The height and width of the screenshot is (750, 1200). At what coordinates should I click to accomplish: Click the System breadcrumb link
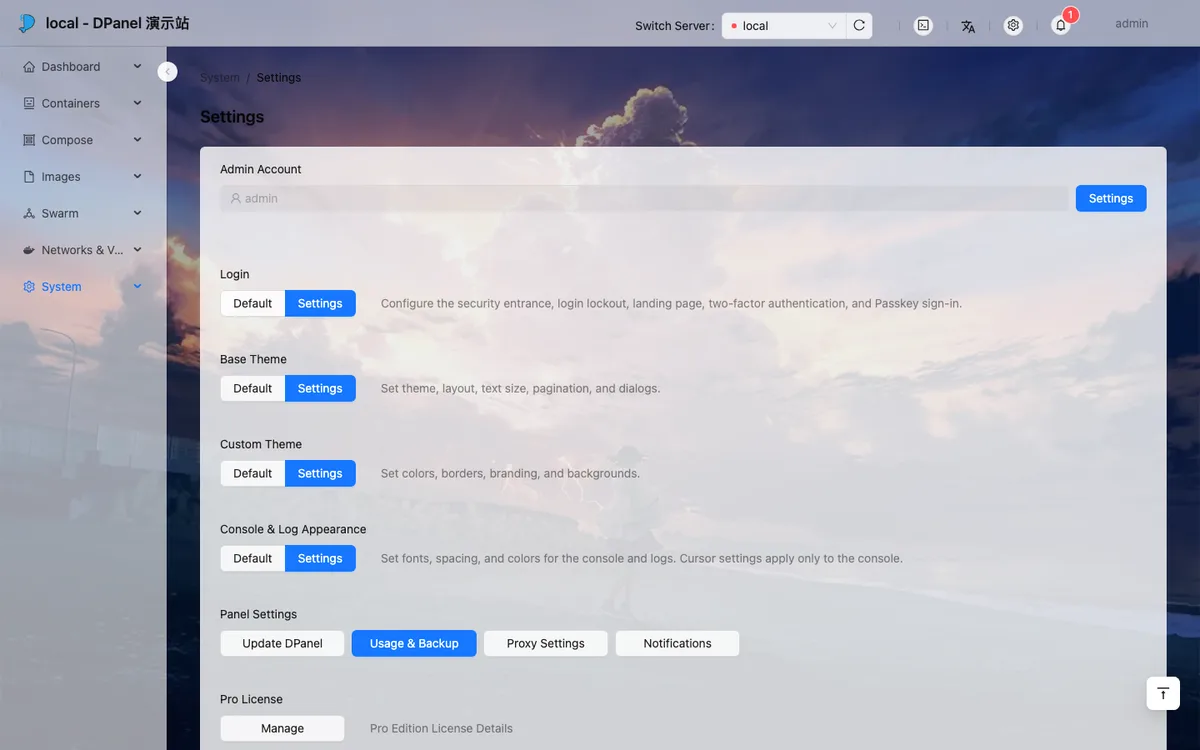point(220,77)
